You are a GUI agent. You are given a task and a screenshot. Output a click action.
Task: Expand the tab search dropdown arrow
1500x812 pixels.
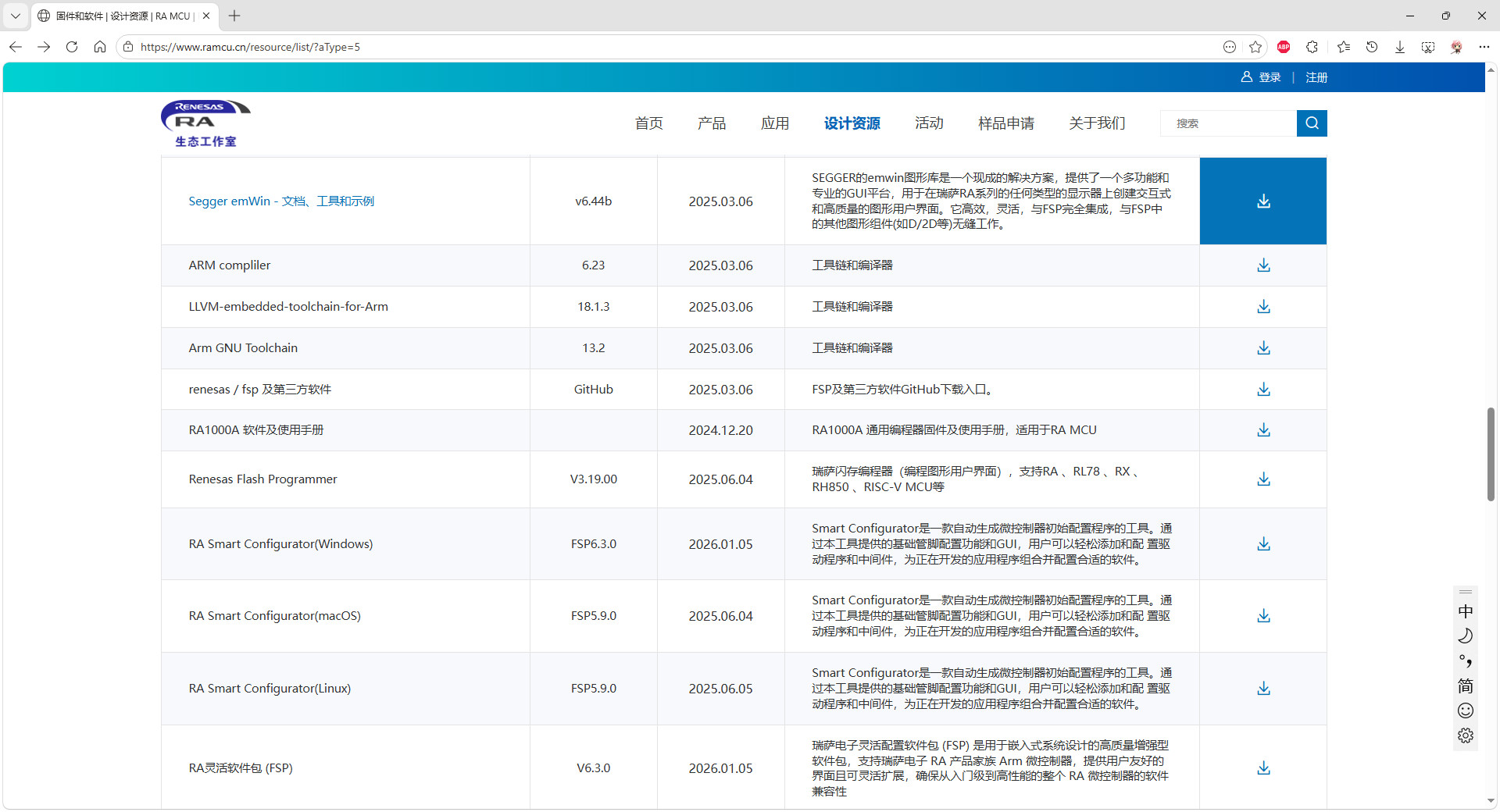16,16
